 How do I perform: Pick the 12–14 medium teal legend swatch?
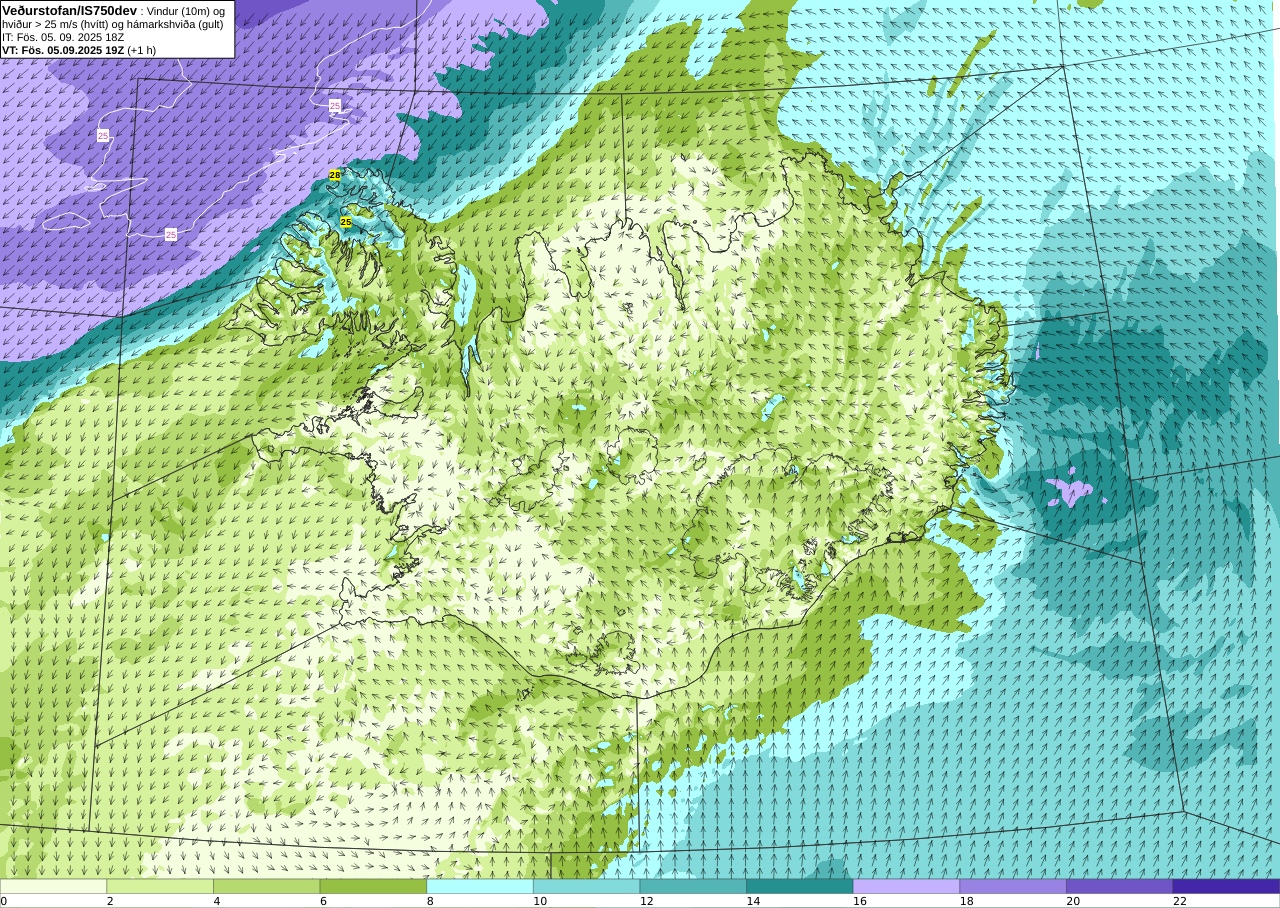click(x=693, y=886)
